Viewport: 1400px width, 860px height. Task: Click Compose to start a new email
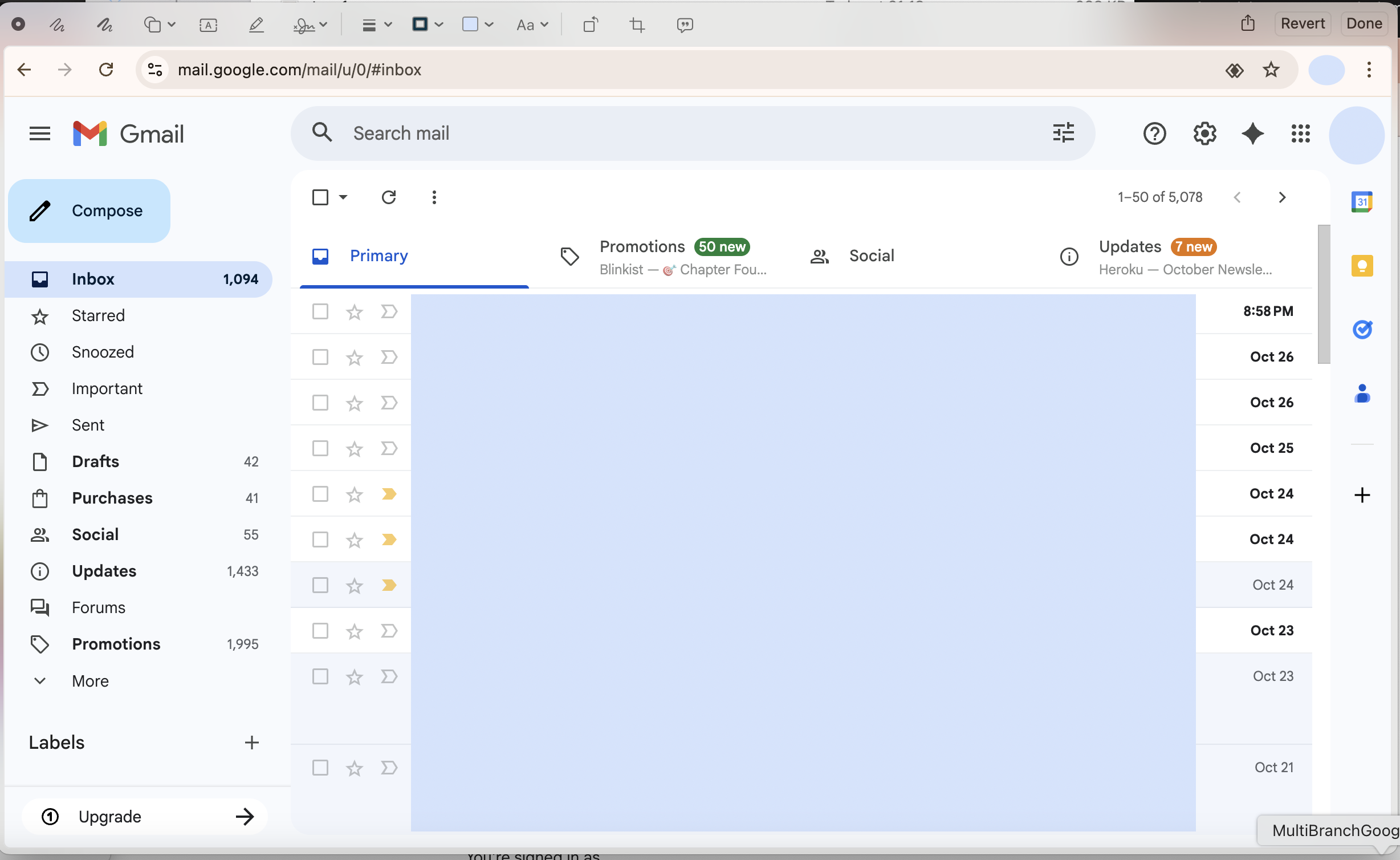coord(89,210)
